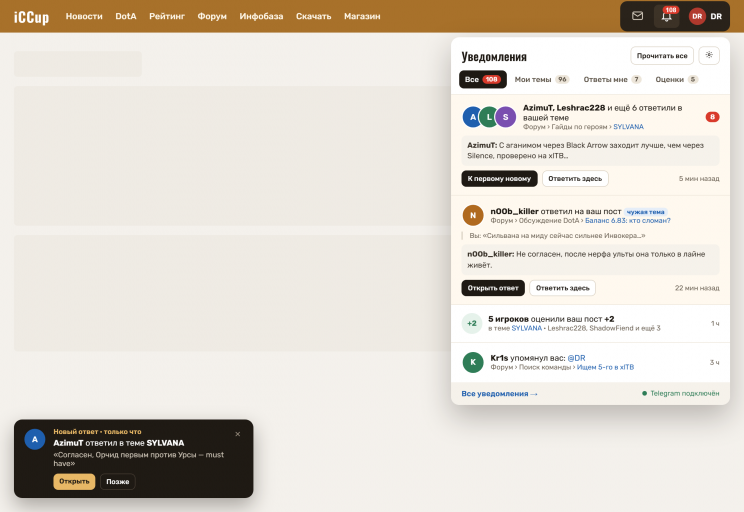The width and height of the screenshot is (744, 512).
Task: Click the blue A avatar in notifications group
Action: point(472,117)
